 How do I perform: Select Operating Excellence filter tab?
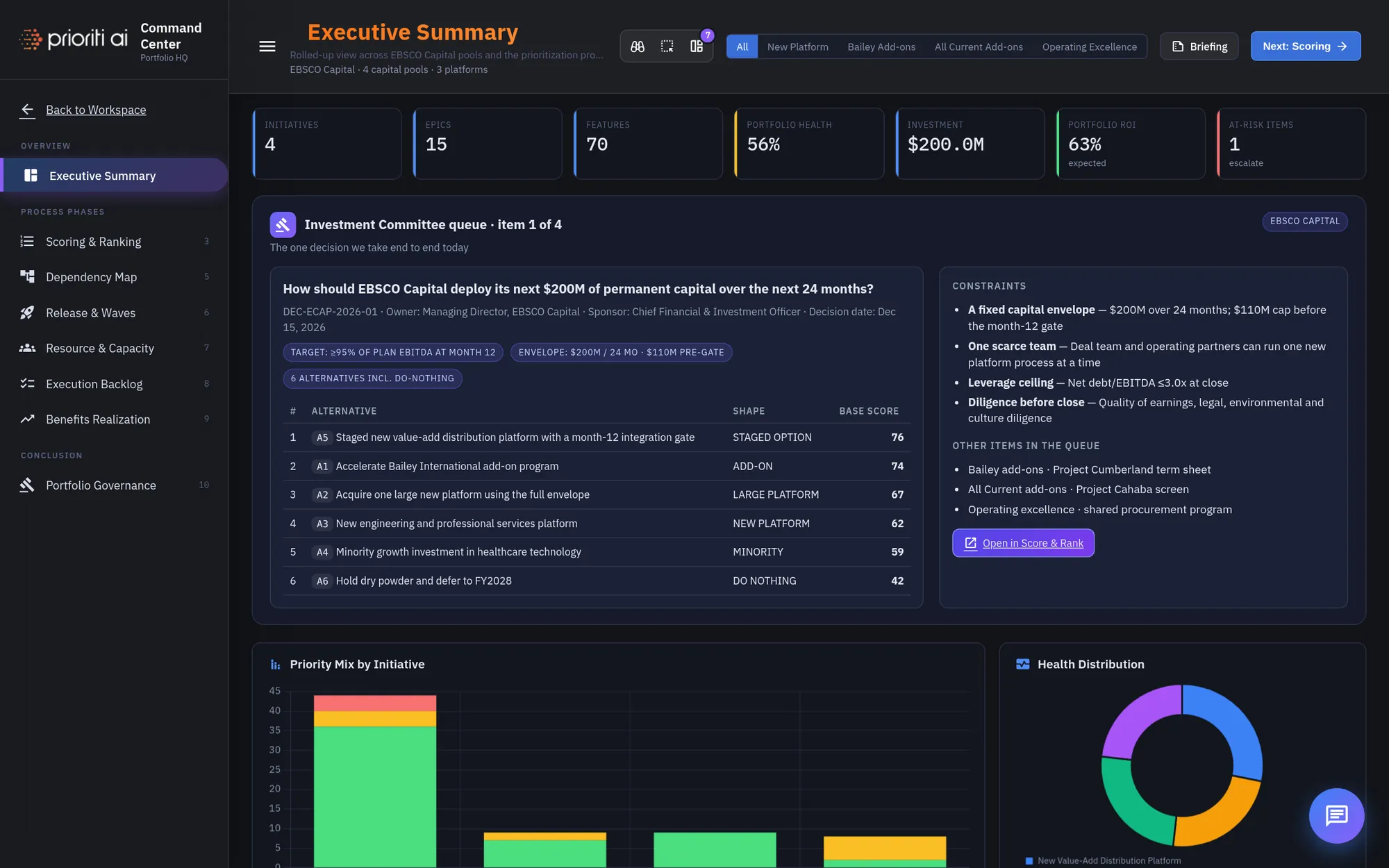coord(1089,47)
